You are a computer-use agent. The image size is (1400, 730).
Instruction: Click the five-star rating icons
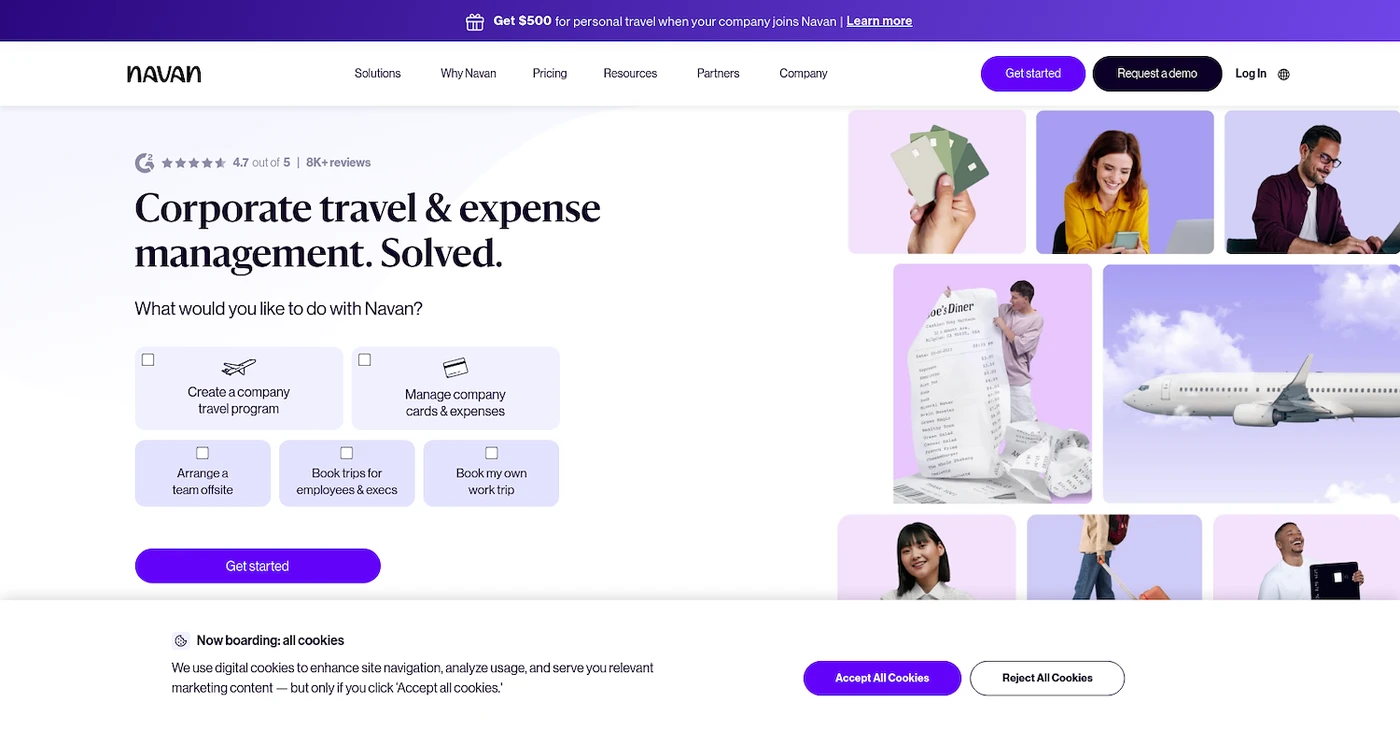(194, 163)
